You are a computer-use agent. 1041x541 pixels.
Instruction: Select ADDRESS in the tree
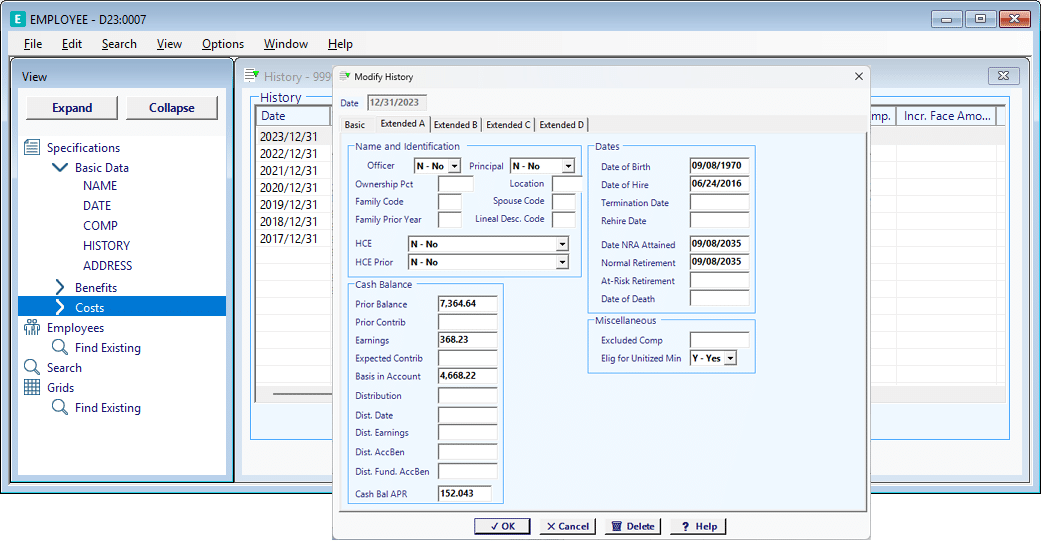(108, 266)
